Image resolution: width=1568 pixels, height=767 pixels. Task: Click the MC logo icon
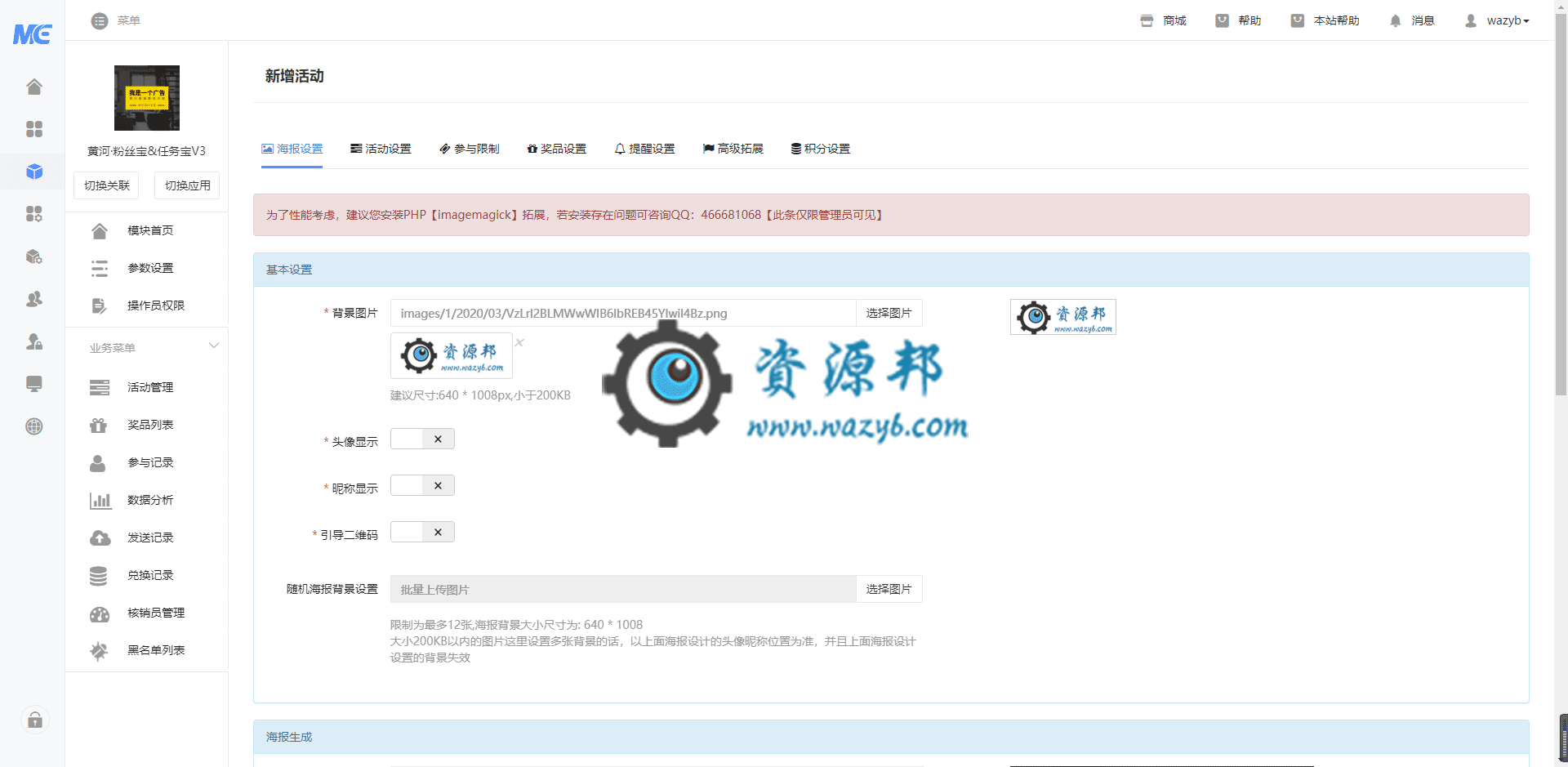click(x=33, y=33)
